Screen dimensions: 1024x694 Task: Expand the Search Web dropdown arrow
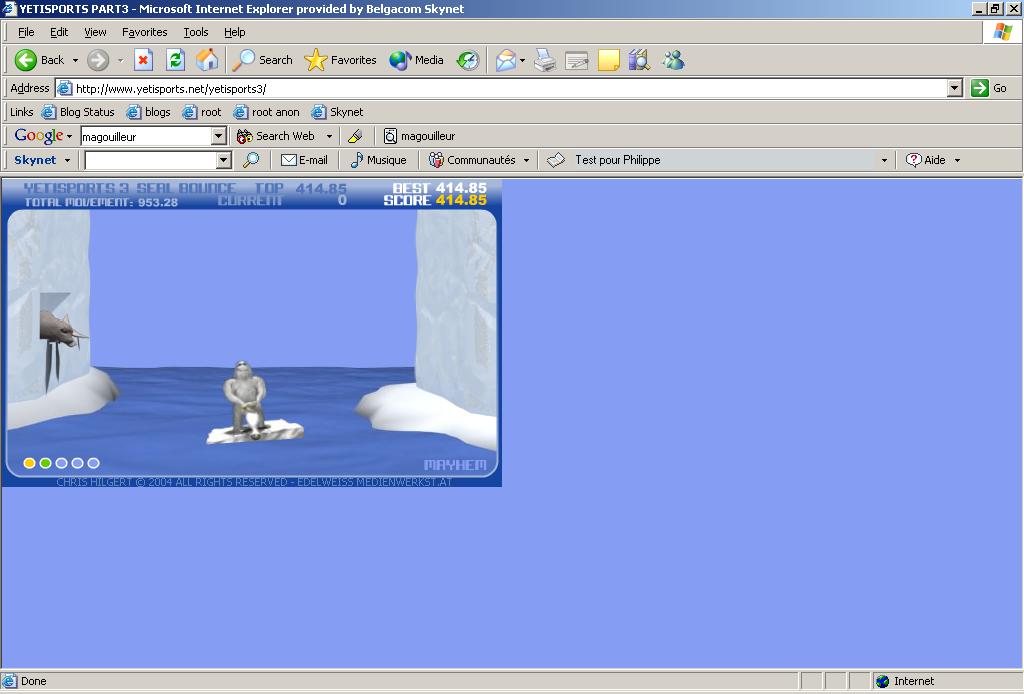coord(329,136)
